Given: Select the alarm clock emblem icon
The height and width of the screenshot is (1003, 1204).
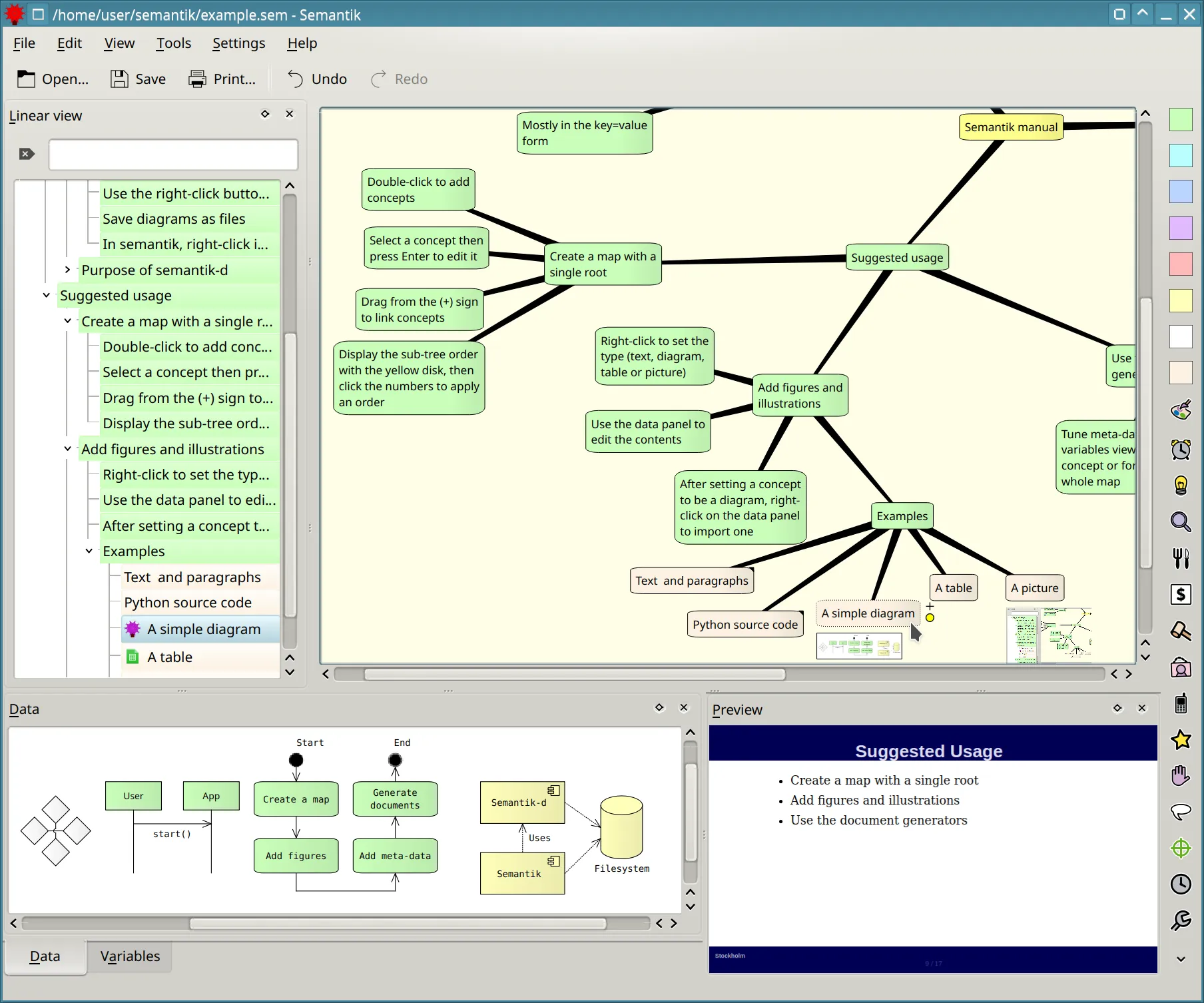Looking at the screenshot, I should coord(1181,449).
